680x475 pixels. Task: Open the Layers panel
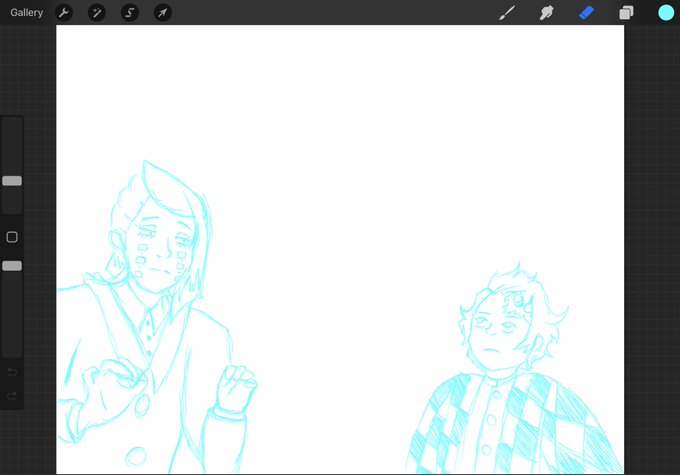626,13
